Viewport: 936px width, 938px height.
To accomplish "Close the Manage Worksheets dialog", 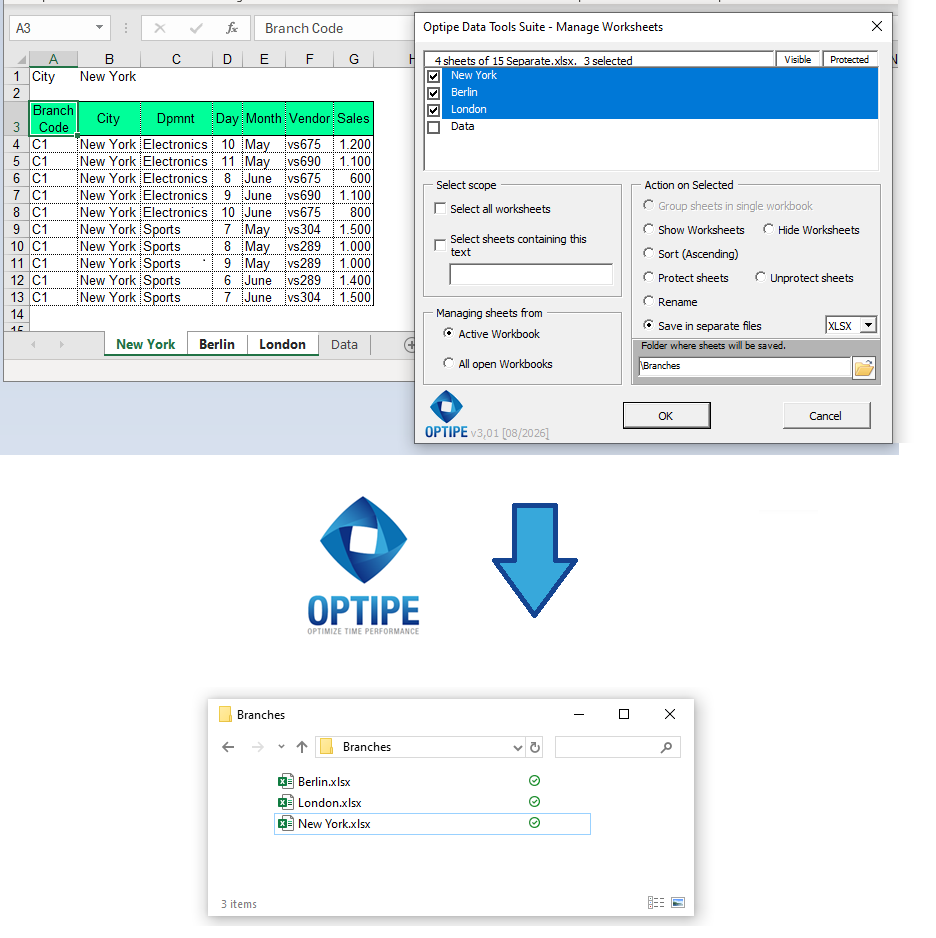I will 877,26.
